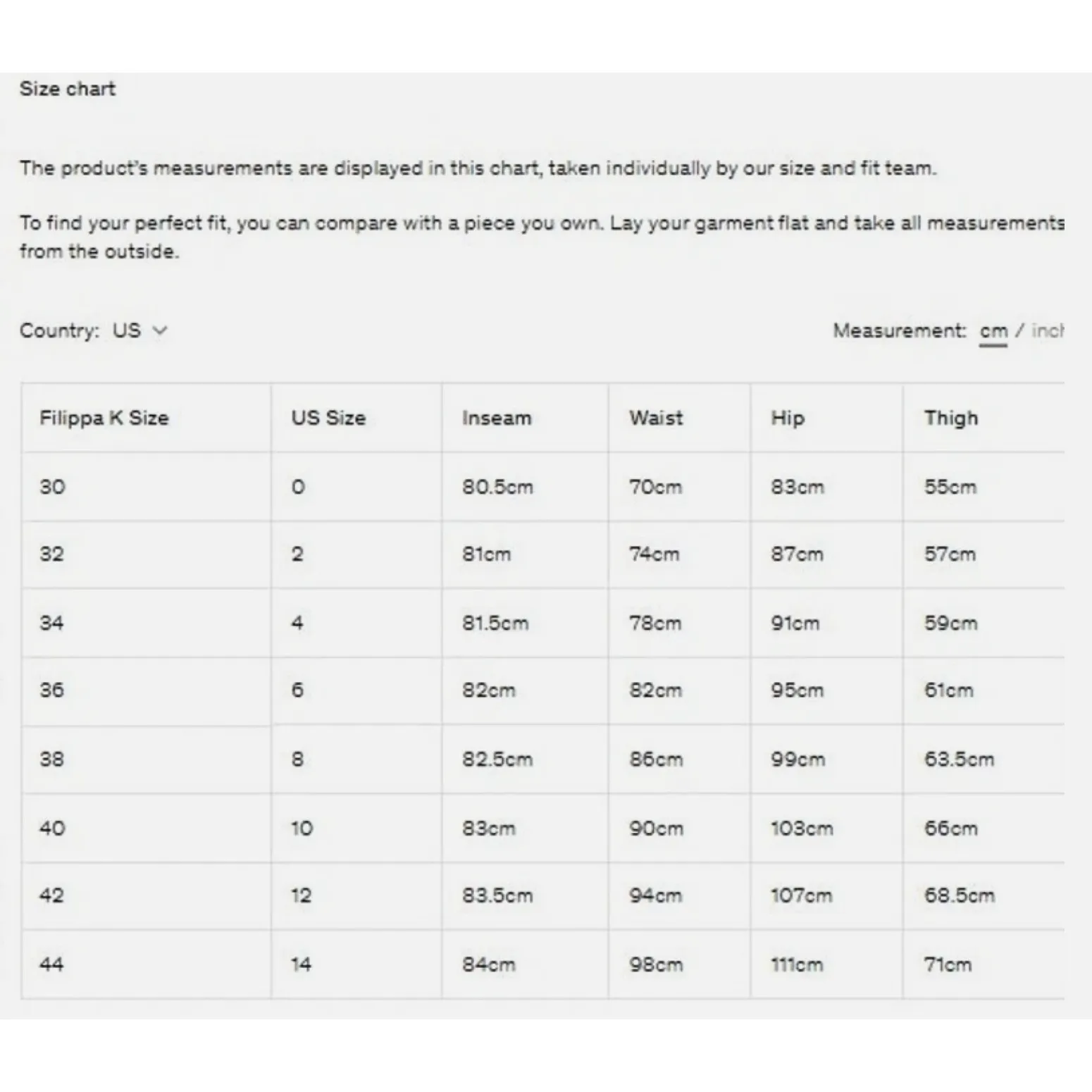Click the Hip column header
The height and width of the screenshot is (1092, 1092).
tap(787, 418)
